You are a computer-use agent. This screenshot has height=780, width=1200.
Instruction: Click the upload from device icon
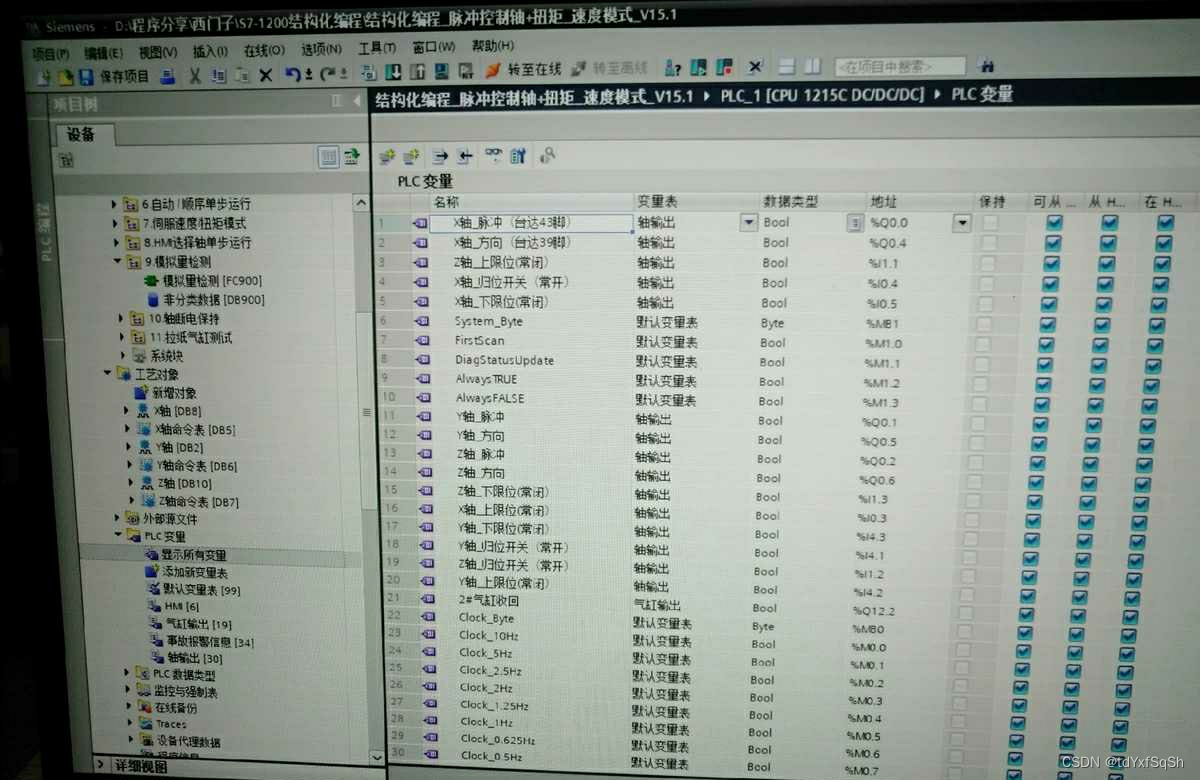[417, 72]
